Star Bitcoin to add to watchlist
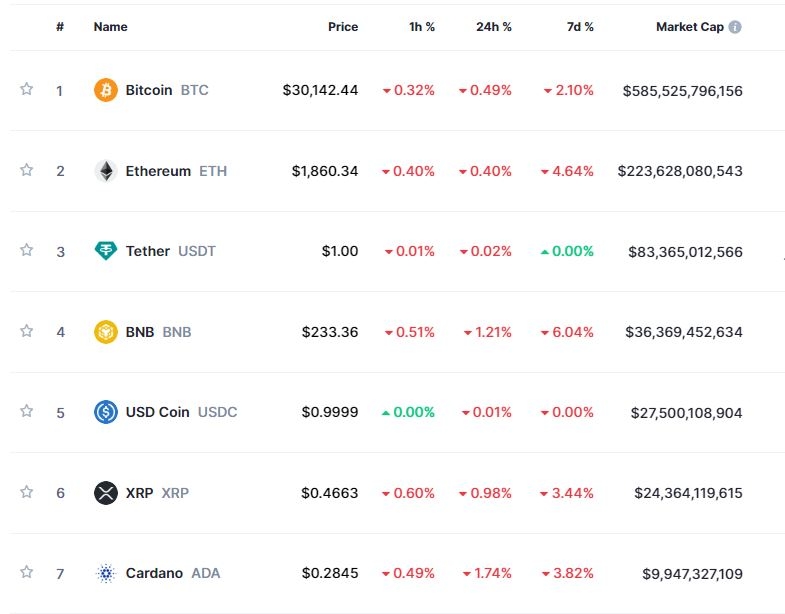 point(27,89)
